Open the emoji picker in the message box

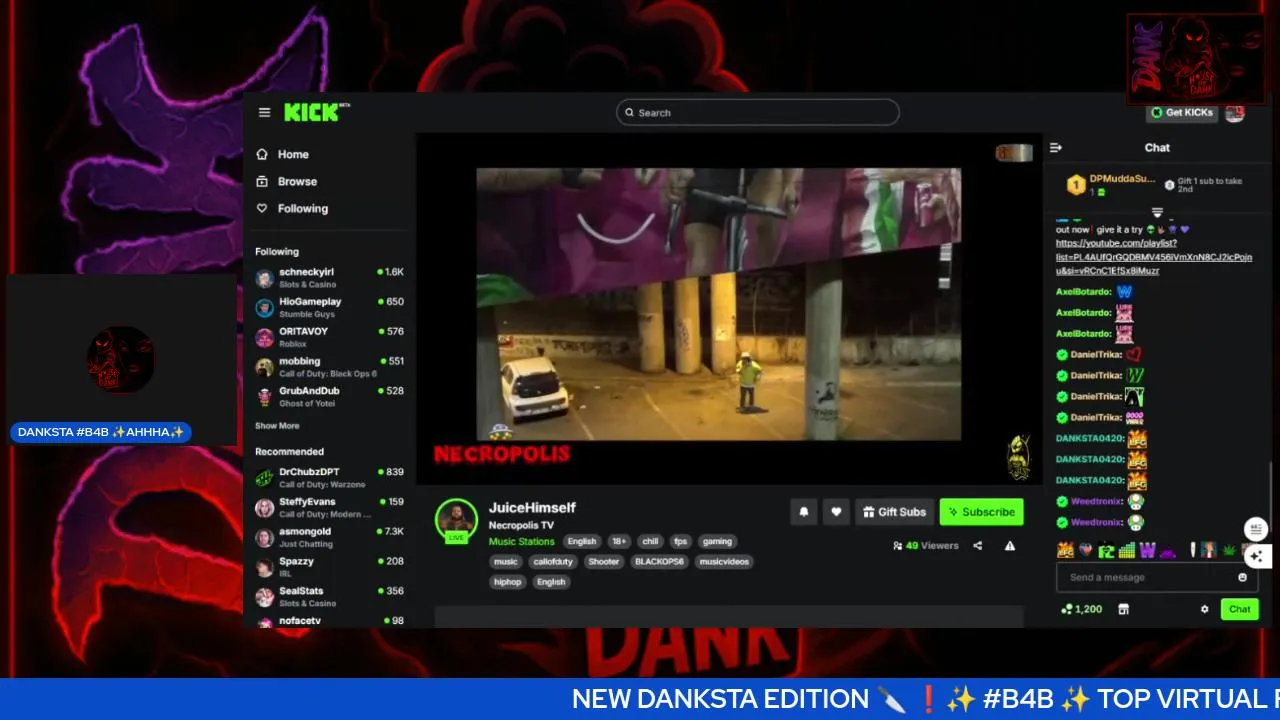coord(1243,577)
